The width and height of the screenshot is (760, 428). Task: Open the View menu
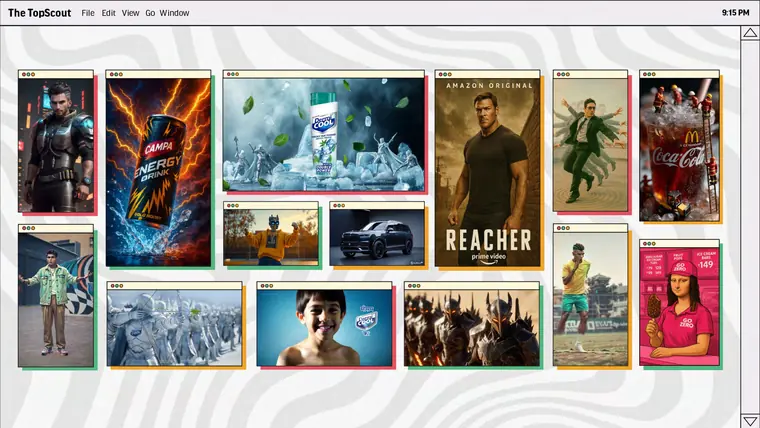click(130, 13)
